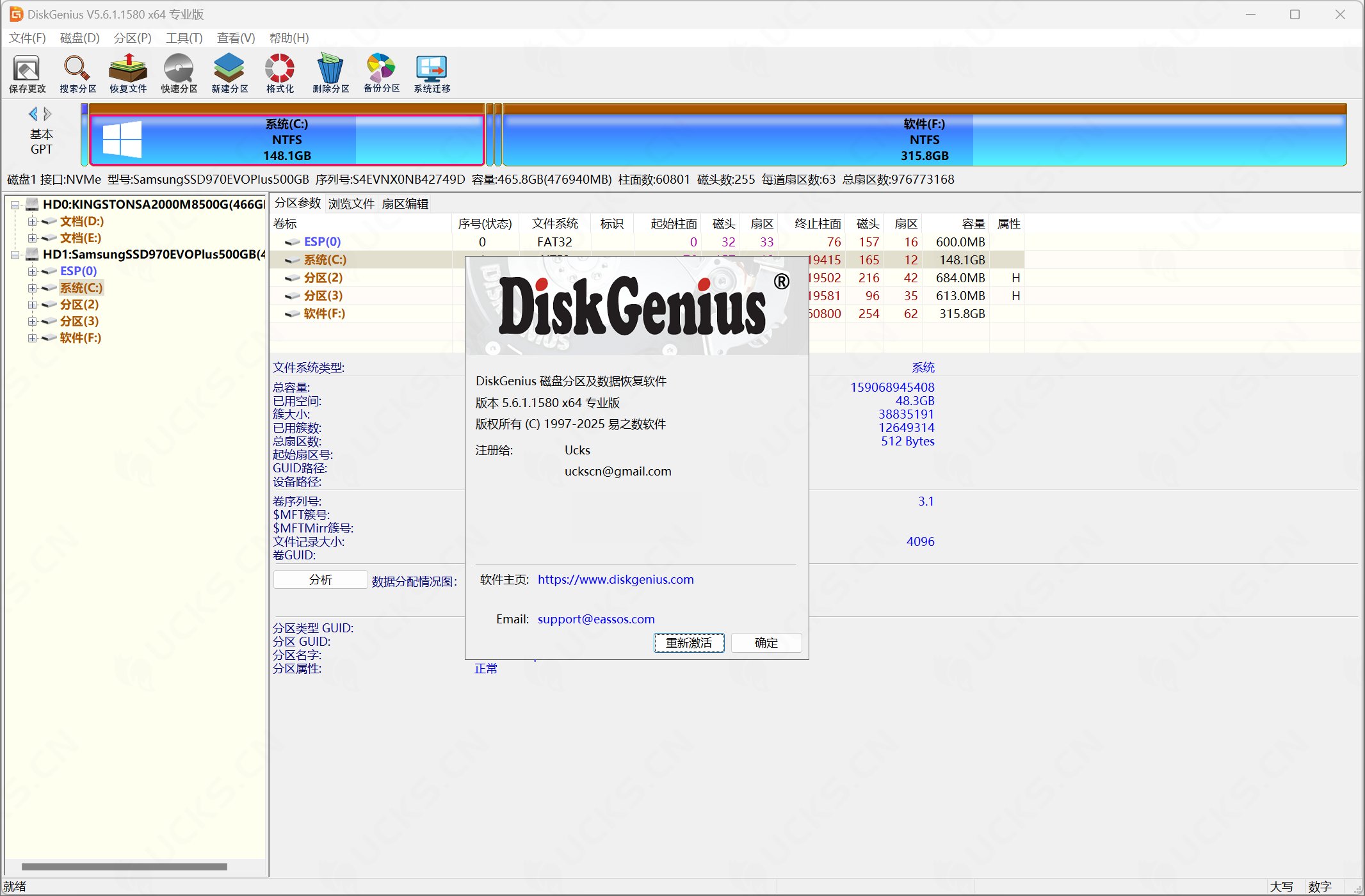Switch to the 分区参数 tab

pyautogui.click(x=298, y=203)
